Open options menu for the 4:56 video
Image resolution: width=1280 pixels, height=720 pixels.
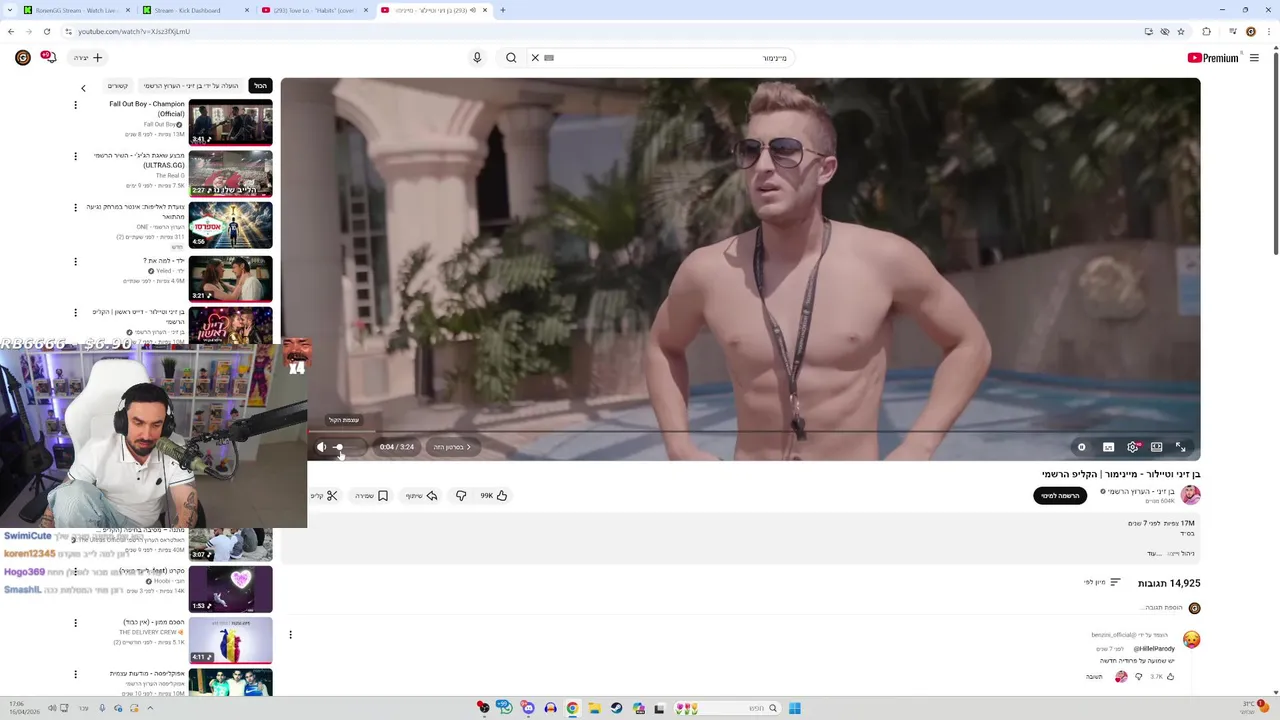75,208
